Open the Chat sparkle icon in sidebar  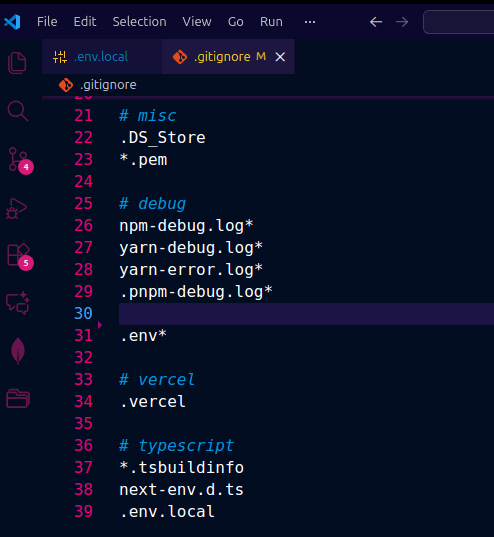[18, 303]
